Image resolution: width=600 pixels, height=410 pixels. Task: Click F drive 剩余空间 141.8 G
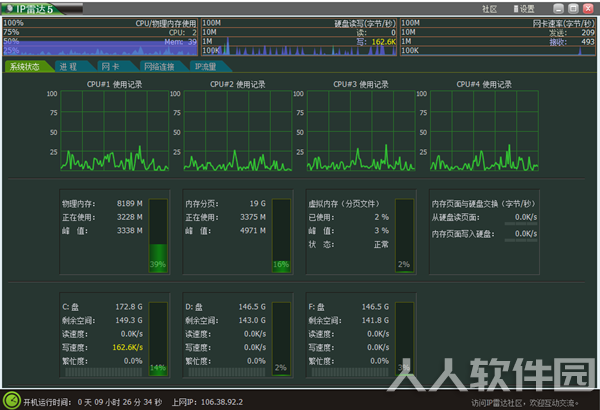pyautogui.click(x=349, y=320)
